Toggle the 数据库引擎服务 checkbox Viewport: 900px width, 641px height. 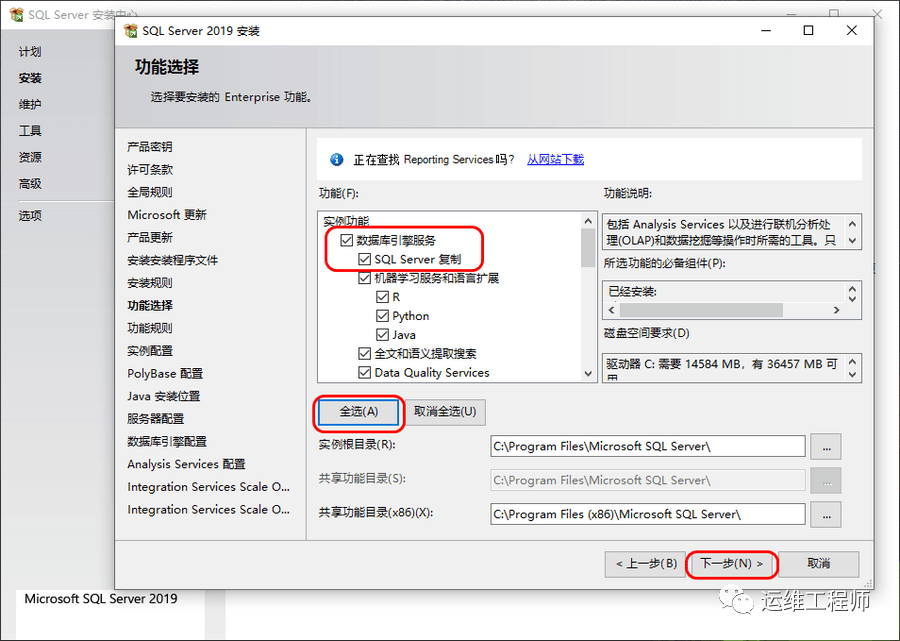[346, 240]
